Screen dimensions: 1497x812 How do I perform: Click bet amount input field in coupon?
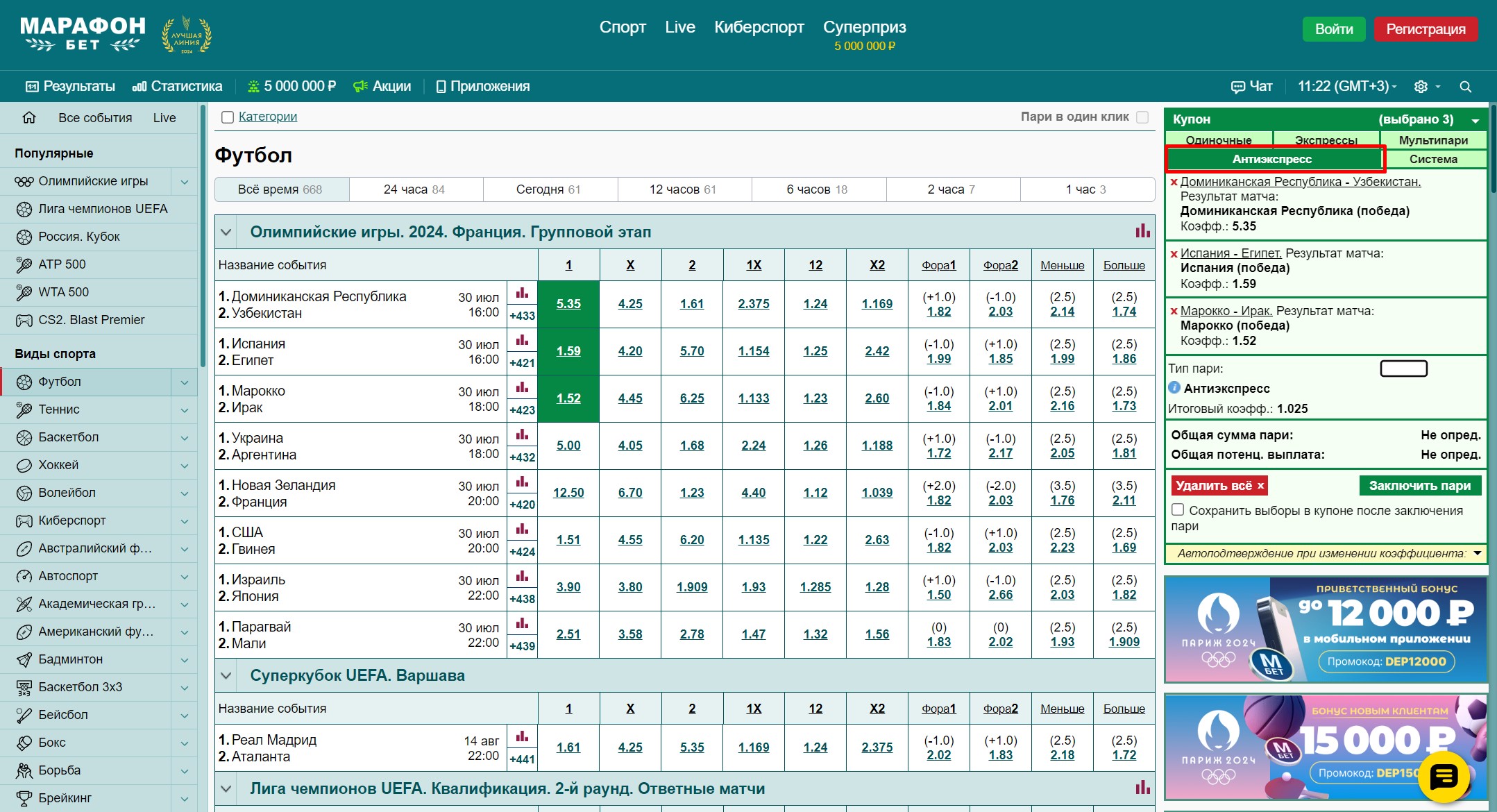click(x=1403, y=369)
